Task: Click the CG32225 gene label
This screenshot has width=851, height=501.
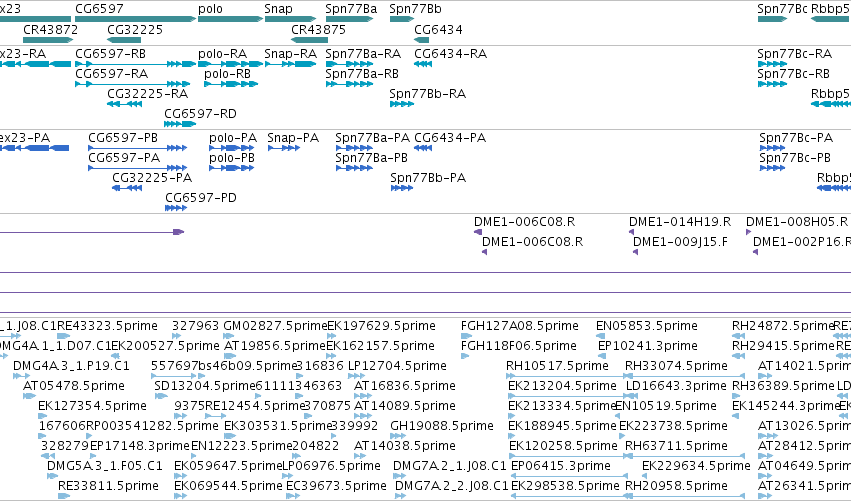Action: coord(135,29)
